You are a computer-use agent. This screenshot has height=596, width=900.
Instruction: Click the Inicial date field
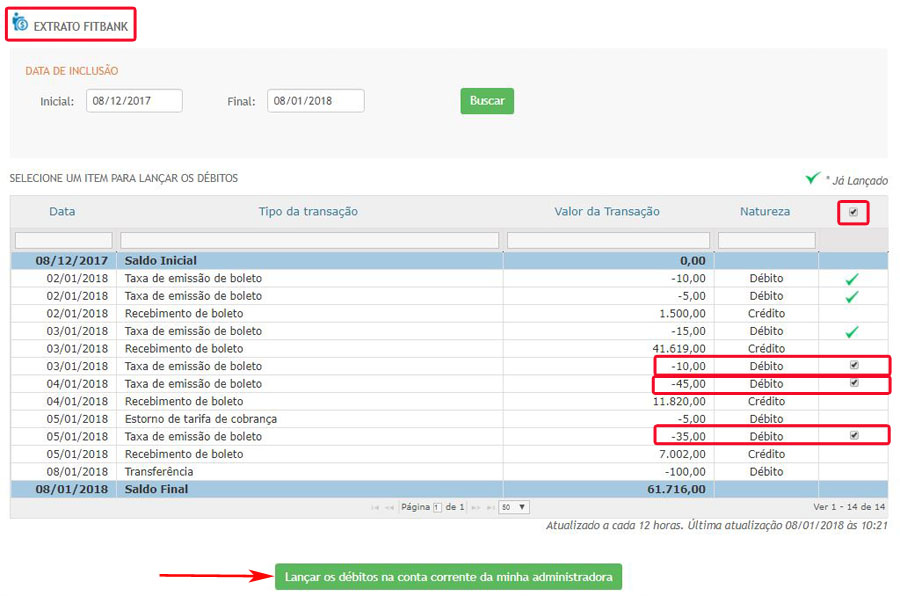(134, 101)
